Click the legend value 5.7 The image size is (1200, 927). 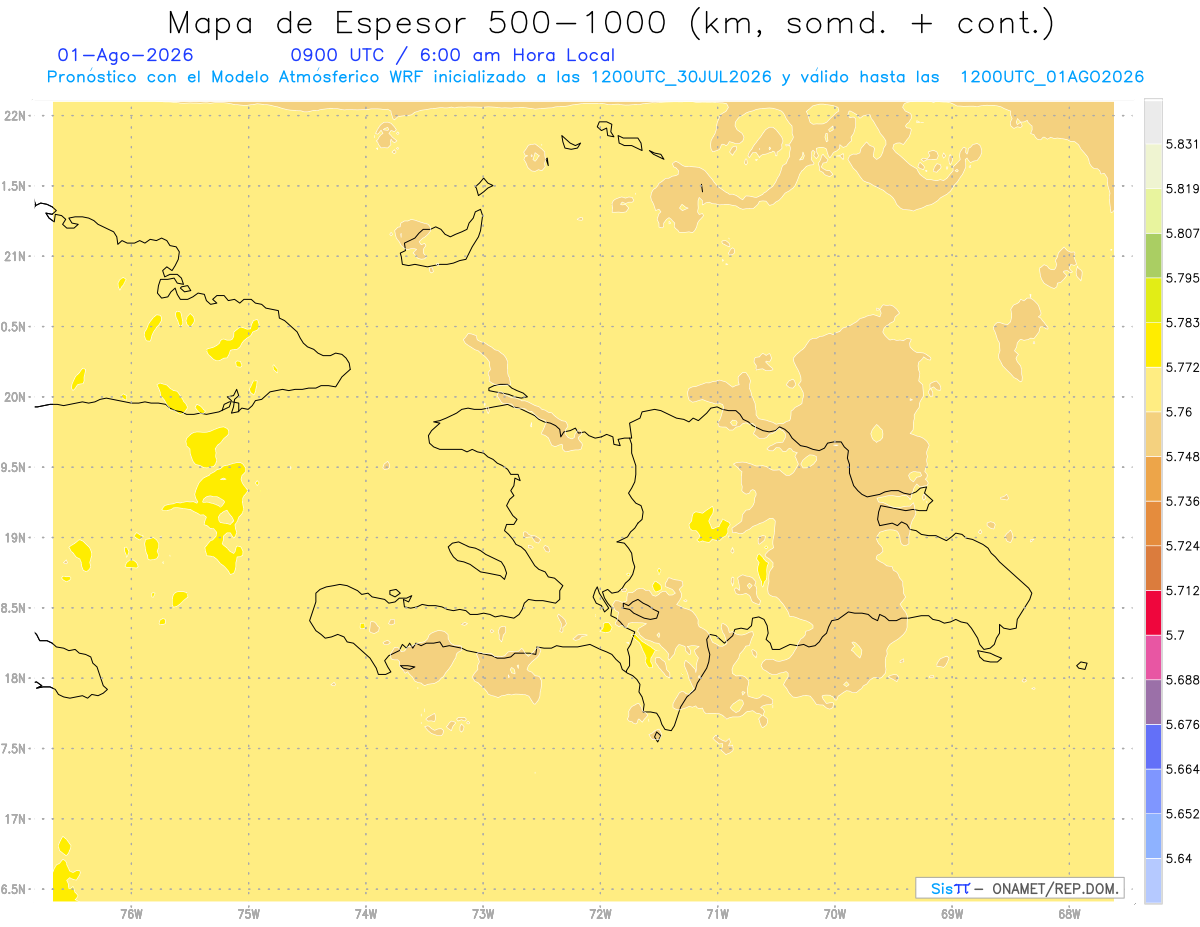click(x=1175, y=635)
